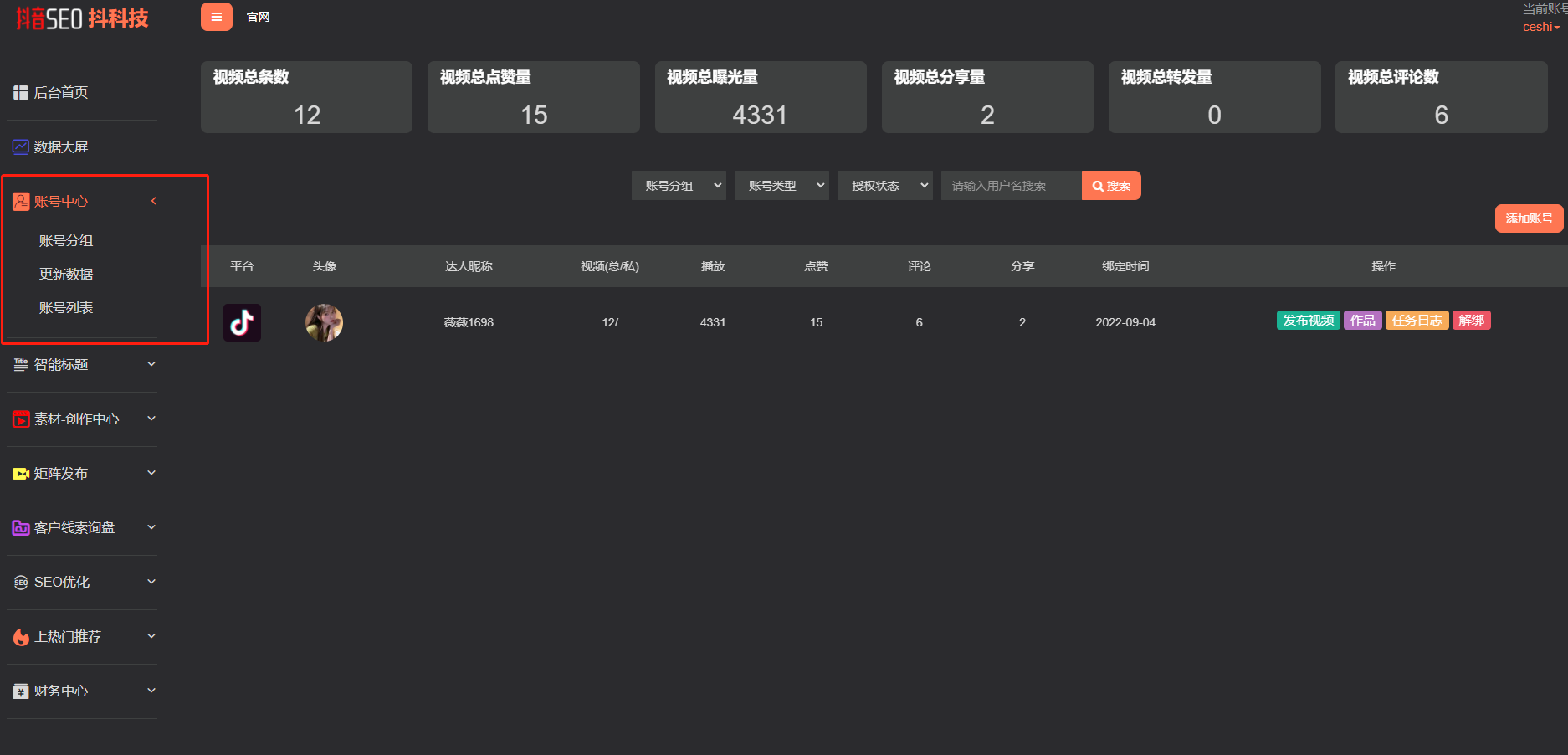Viewport: 1568px width, 755px height.
Task: Open 更新数据 submenu item
Action: coord(66,275)
